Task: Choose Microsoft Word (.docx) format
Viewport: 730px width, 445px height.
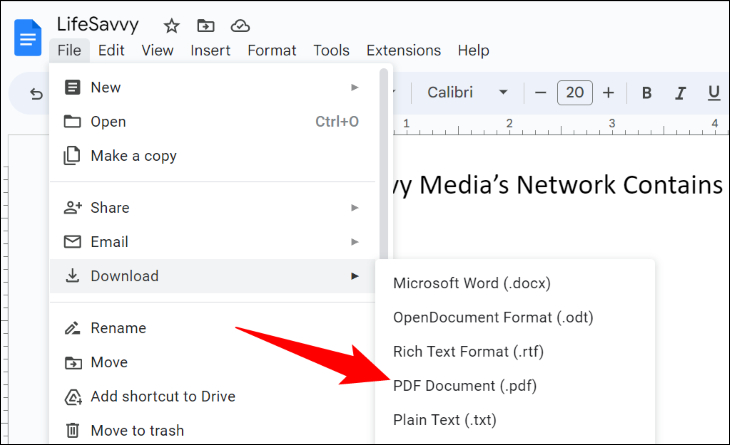Action: click(x=472, y=283)
